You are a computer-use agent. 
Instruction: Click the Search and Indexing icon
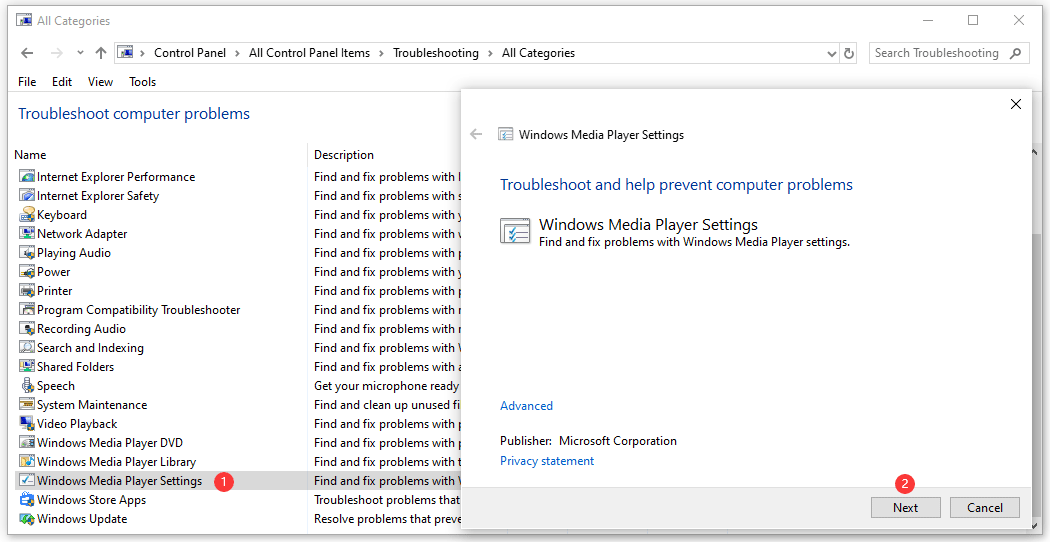coord(27,348)
